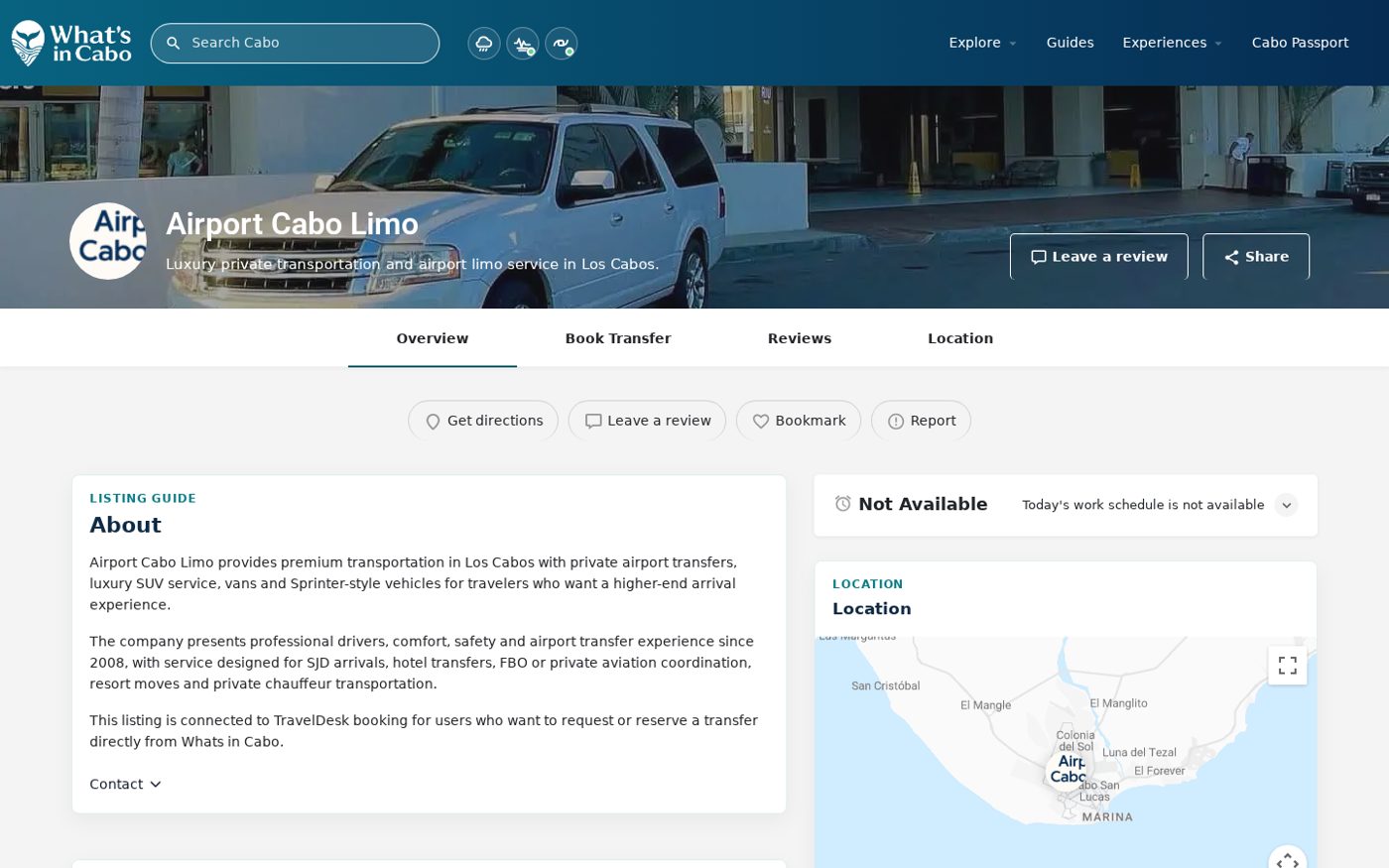Click the 'About' heading
1389x868 pixels.
pos(125,525)
